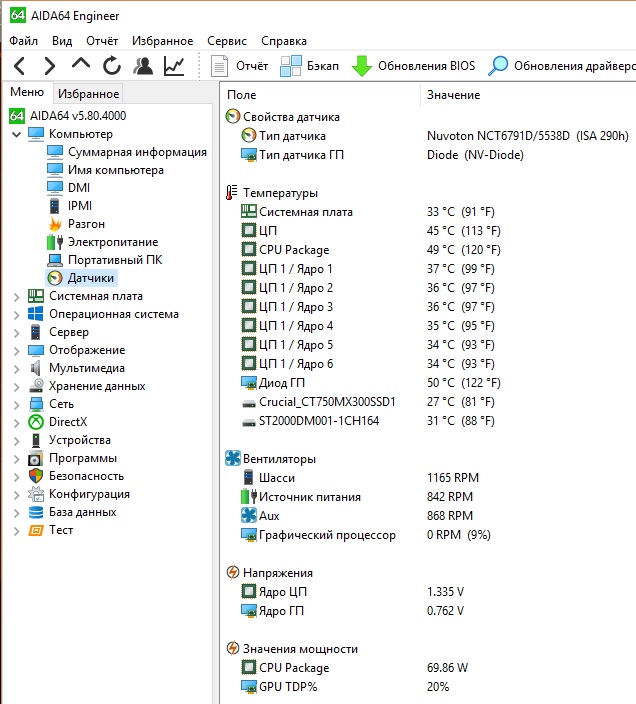This screenshot has width=636, height=704.
Task: Select the ST2000DM001-1CH164 row
Action: point(428,421)
